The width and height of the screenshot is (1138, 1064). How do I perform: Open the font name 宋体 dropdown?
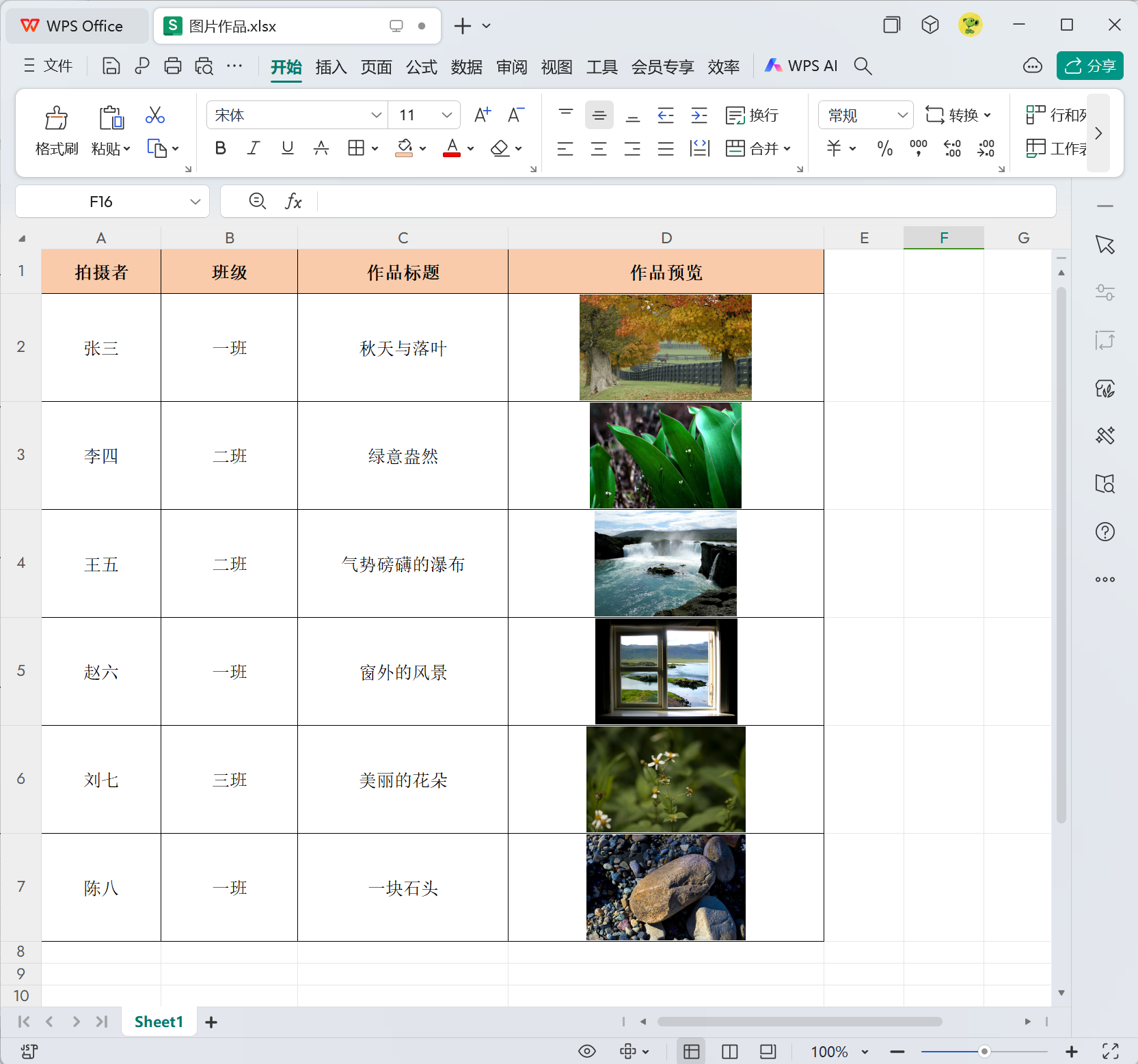tap(376, 115)
